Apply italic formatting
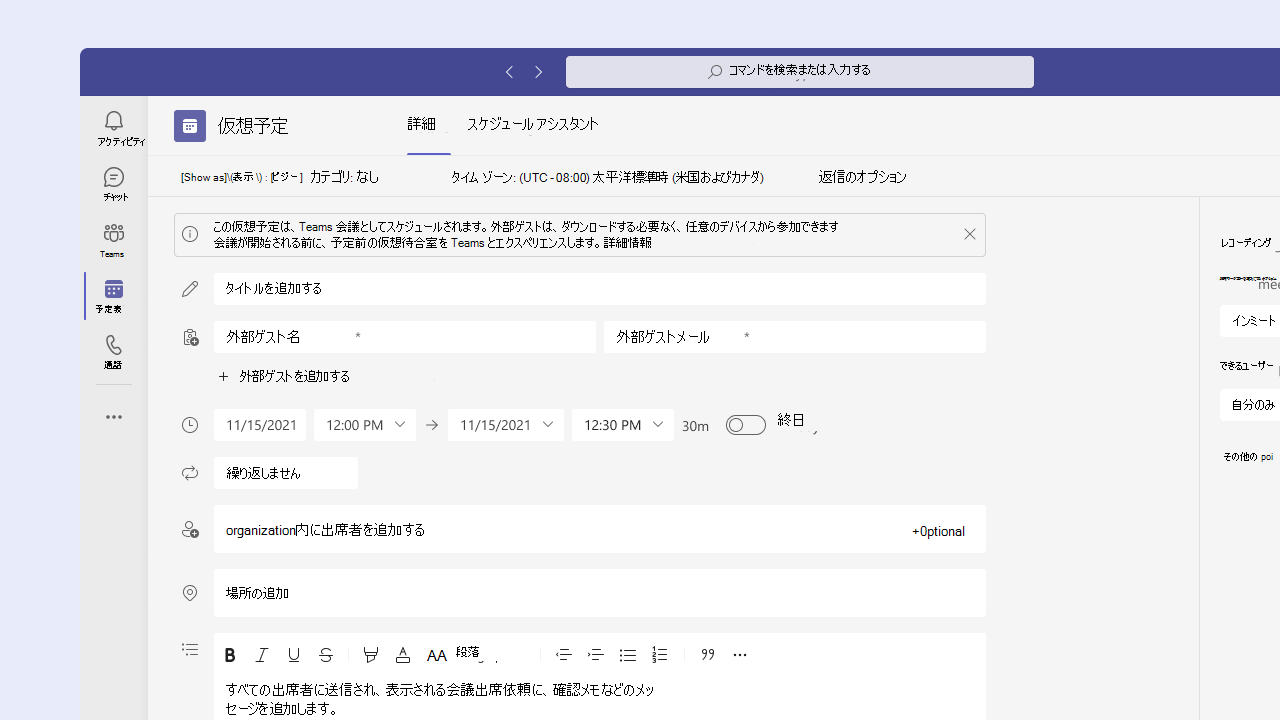The width and height of the screenshot is (1280, 720). pyautogui.click(x=262, y=655)
